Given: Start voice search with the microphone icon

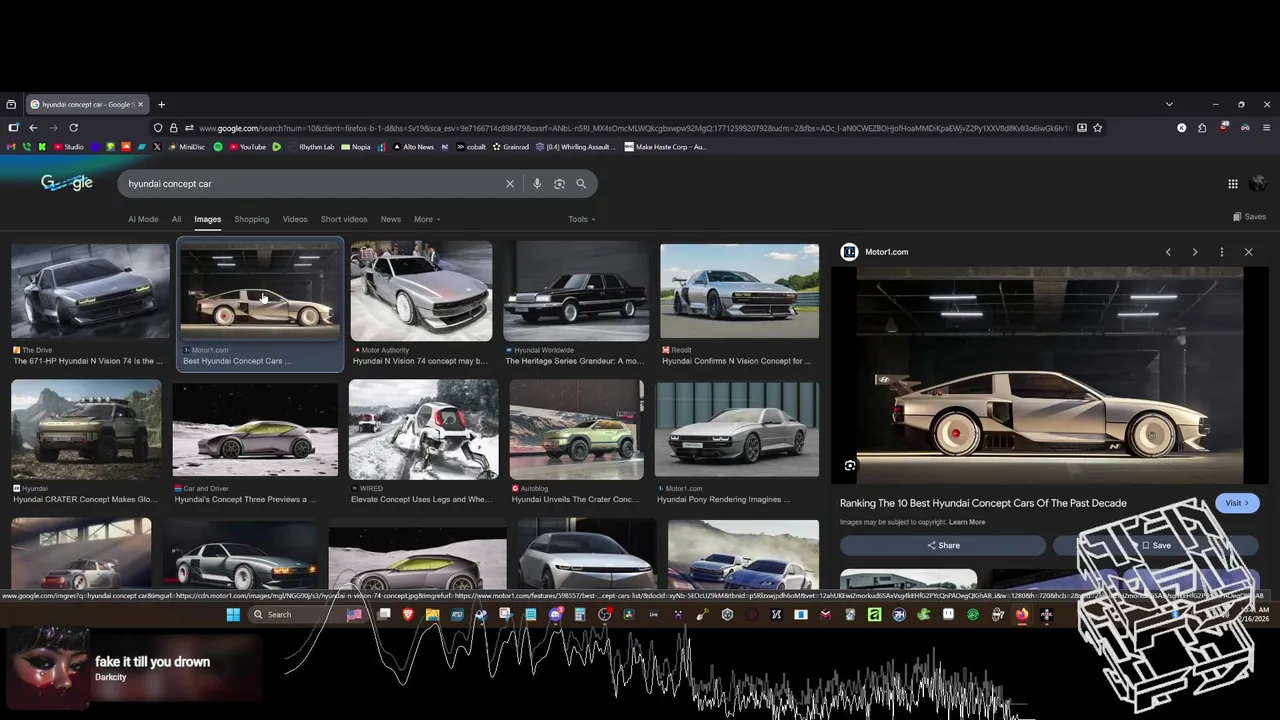Looking at the screenshot, I should pos(537,184).
